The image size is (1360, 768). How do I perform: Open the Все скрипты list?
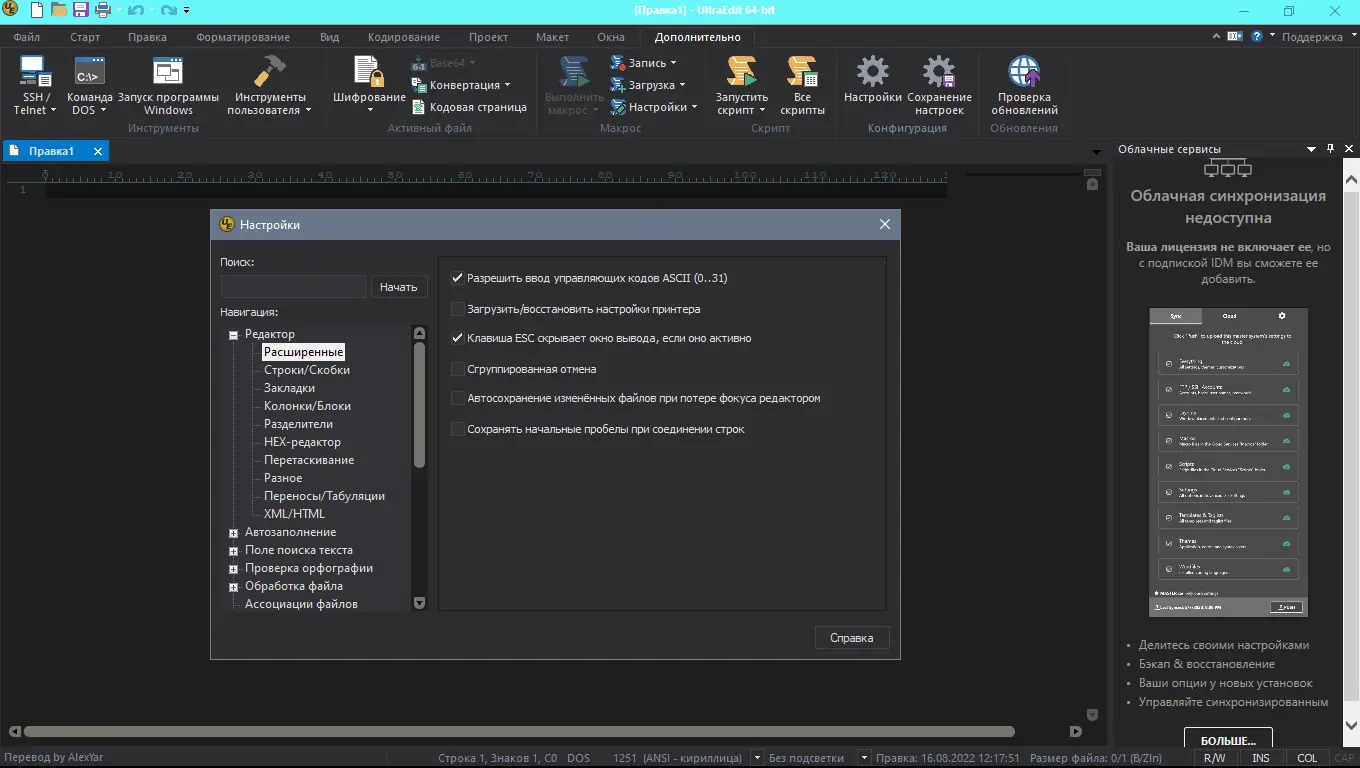(802, 86)
